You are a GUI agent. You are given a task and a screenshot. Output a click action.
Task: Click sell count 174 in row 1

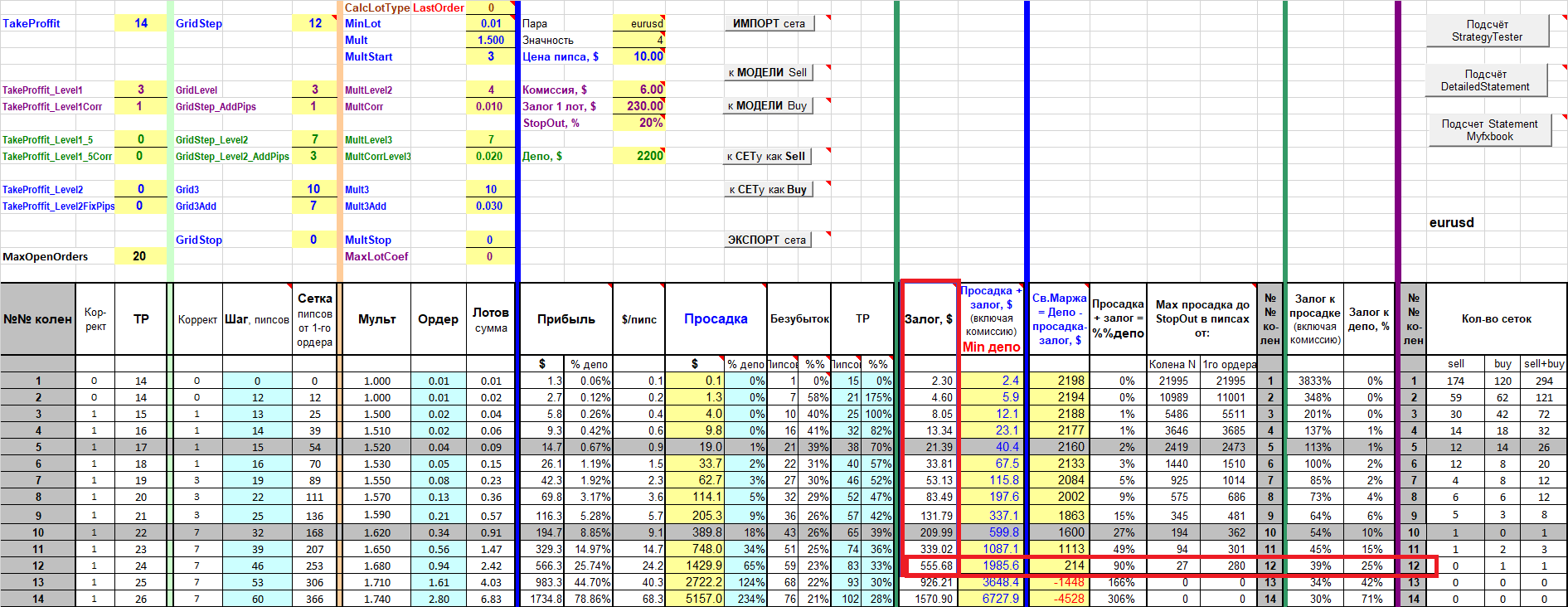pyautogui.click(x=1455, y=381)
